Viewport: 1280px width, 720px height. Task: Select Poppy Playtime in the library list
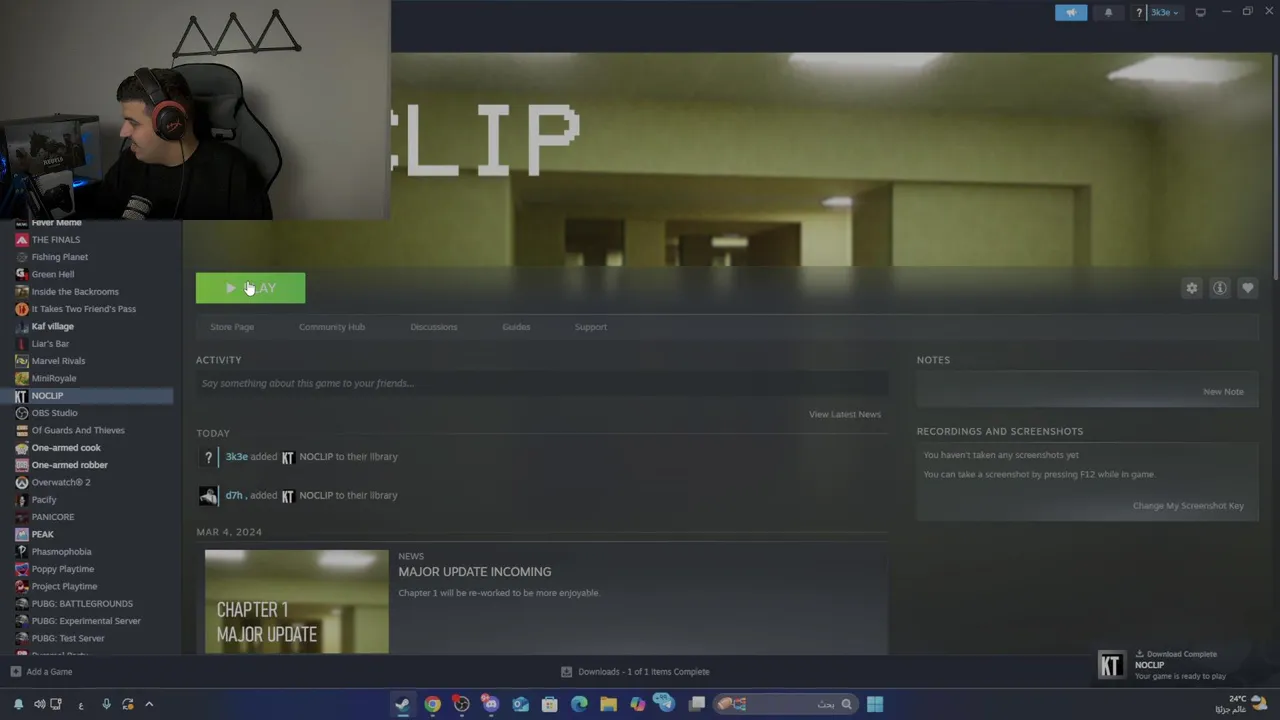pos(63,569)
